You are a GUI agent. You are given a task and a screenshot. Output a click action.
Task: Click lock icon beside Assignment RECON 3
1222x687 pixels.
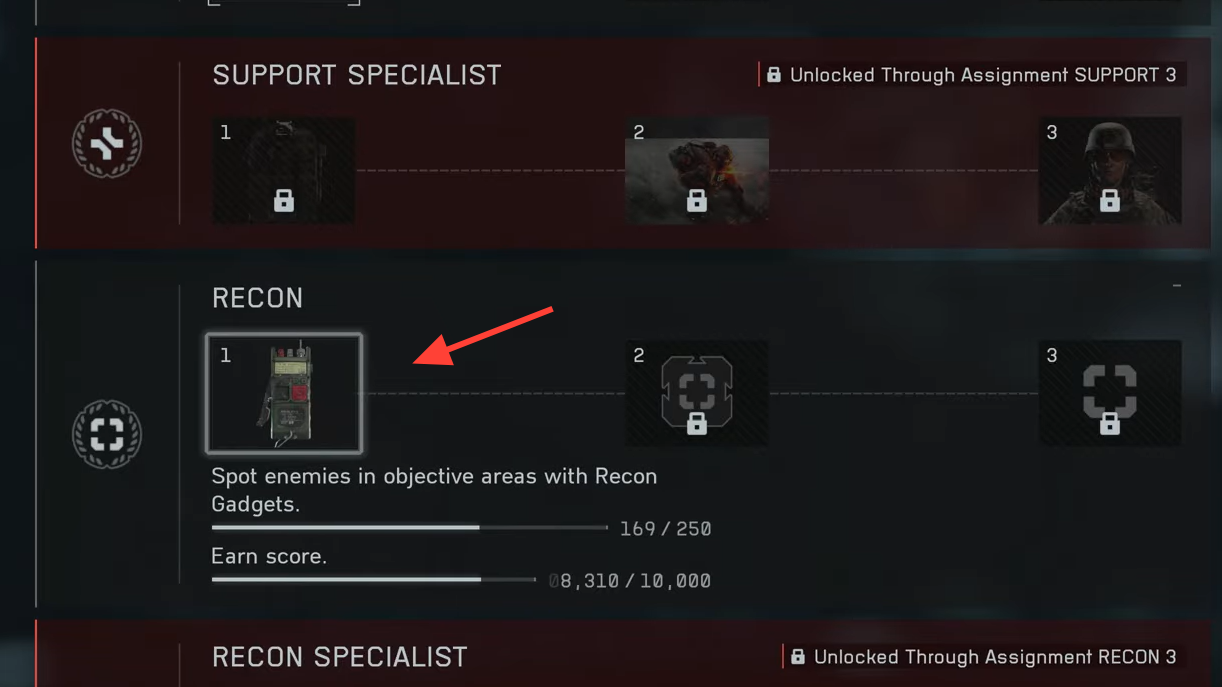pyautogui.click(x=797, y=657)
